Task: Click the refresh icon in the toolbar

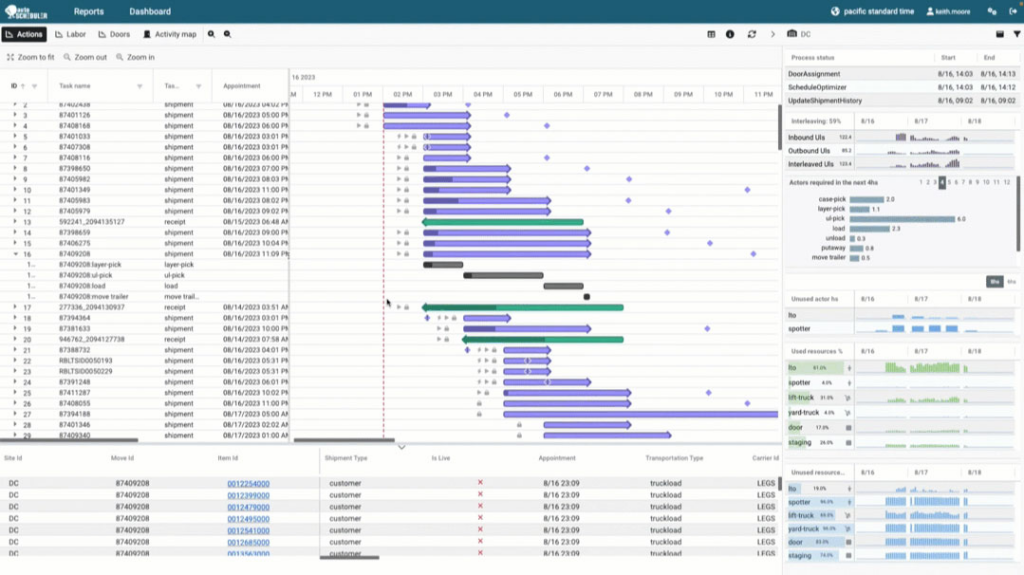Action: [751, 34]
